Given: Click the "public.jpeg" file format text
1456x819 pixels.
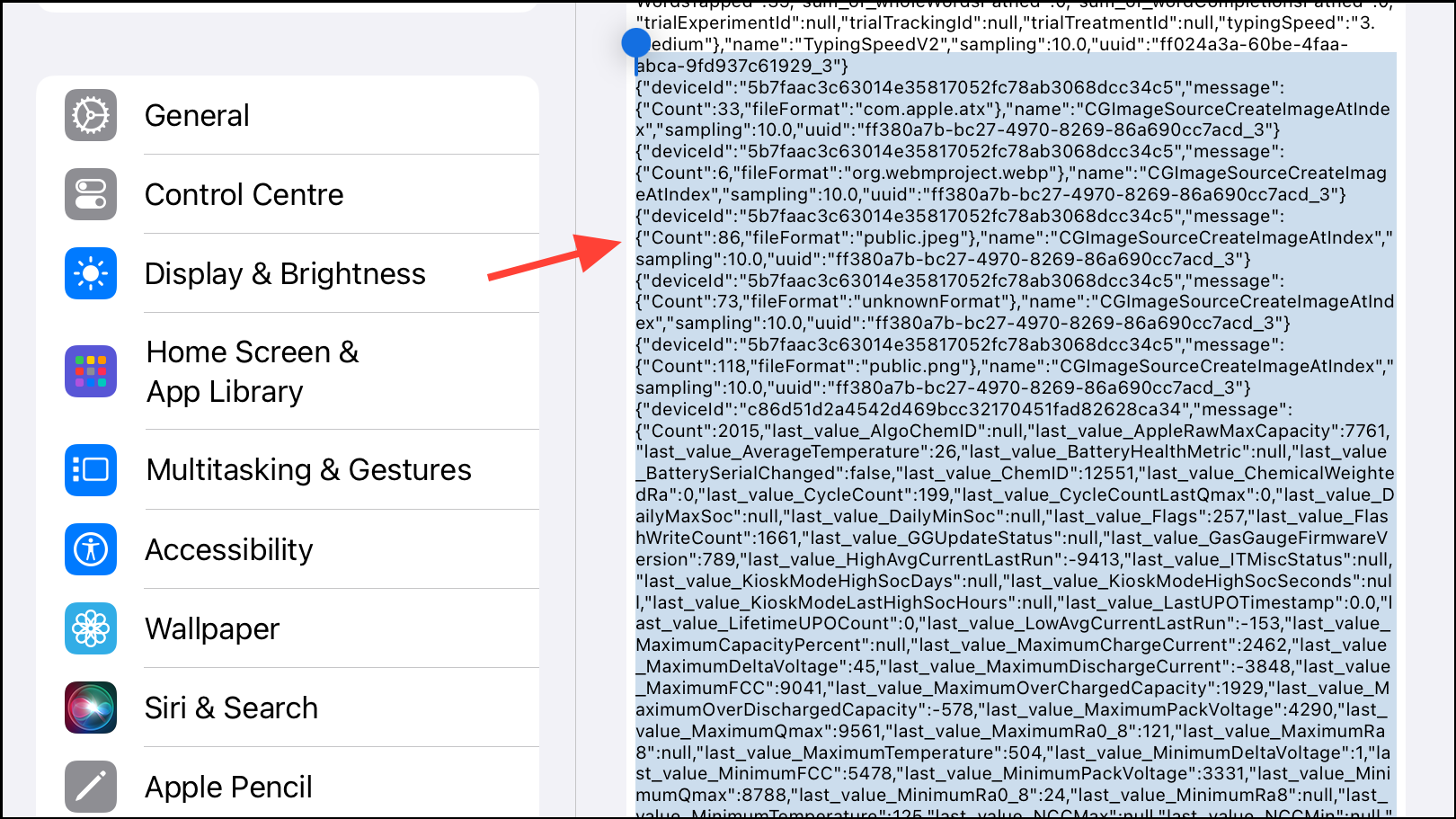Looking at the screenshot, I should (x=919, y=238).
